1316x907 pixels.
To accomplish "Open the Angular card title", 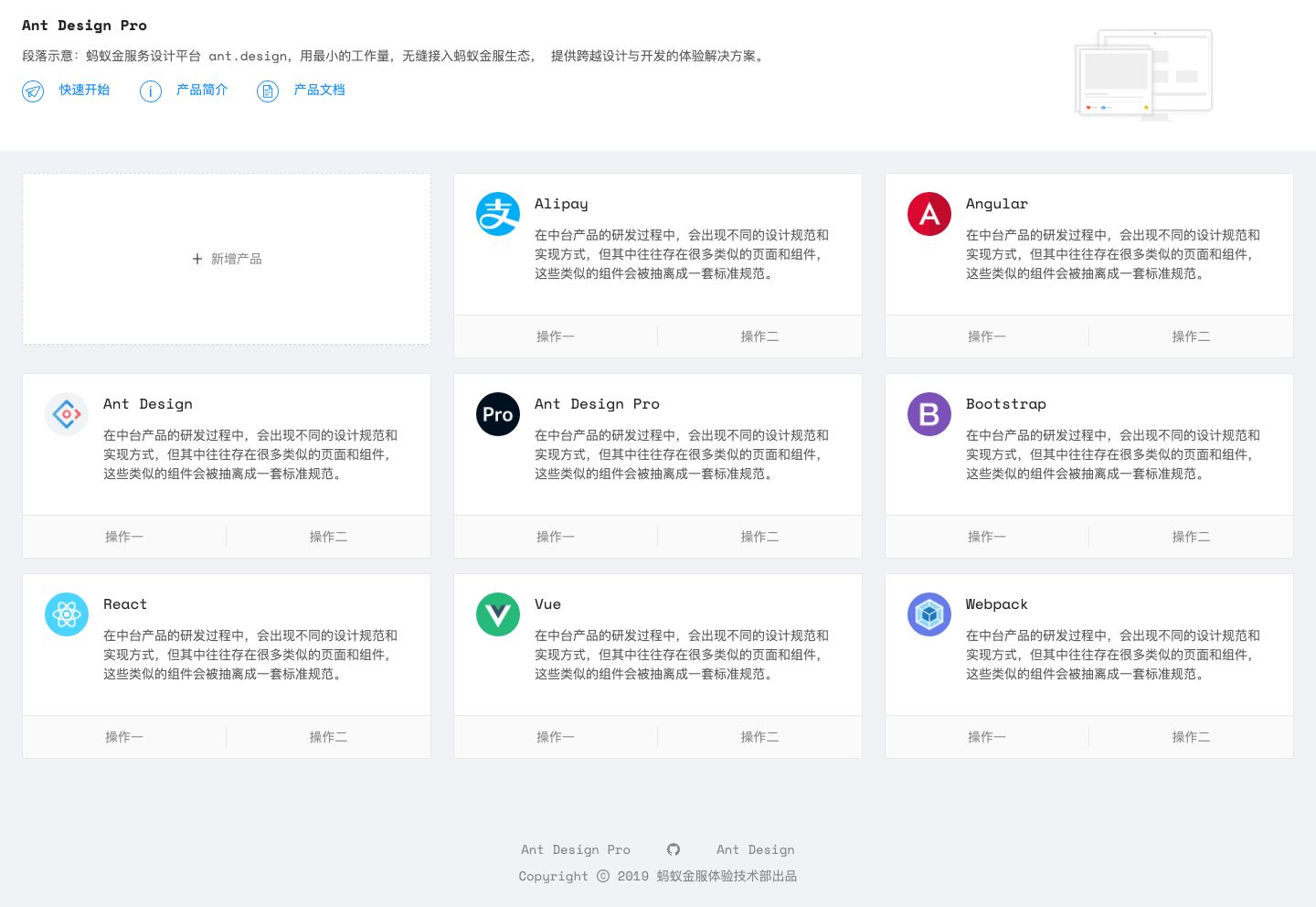I will (997, 204).
